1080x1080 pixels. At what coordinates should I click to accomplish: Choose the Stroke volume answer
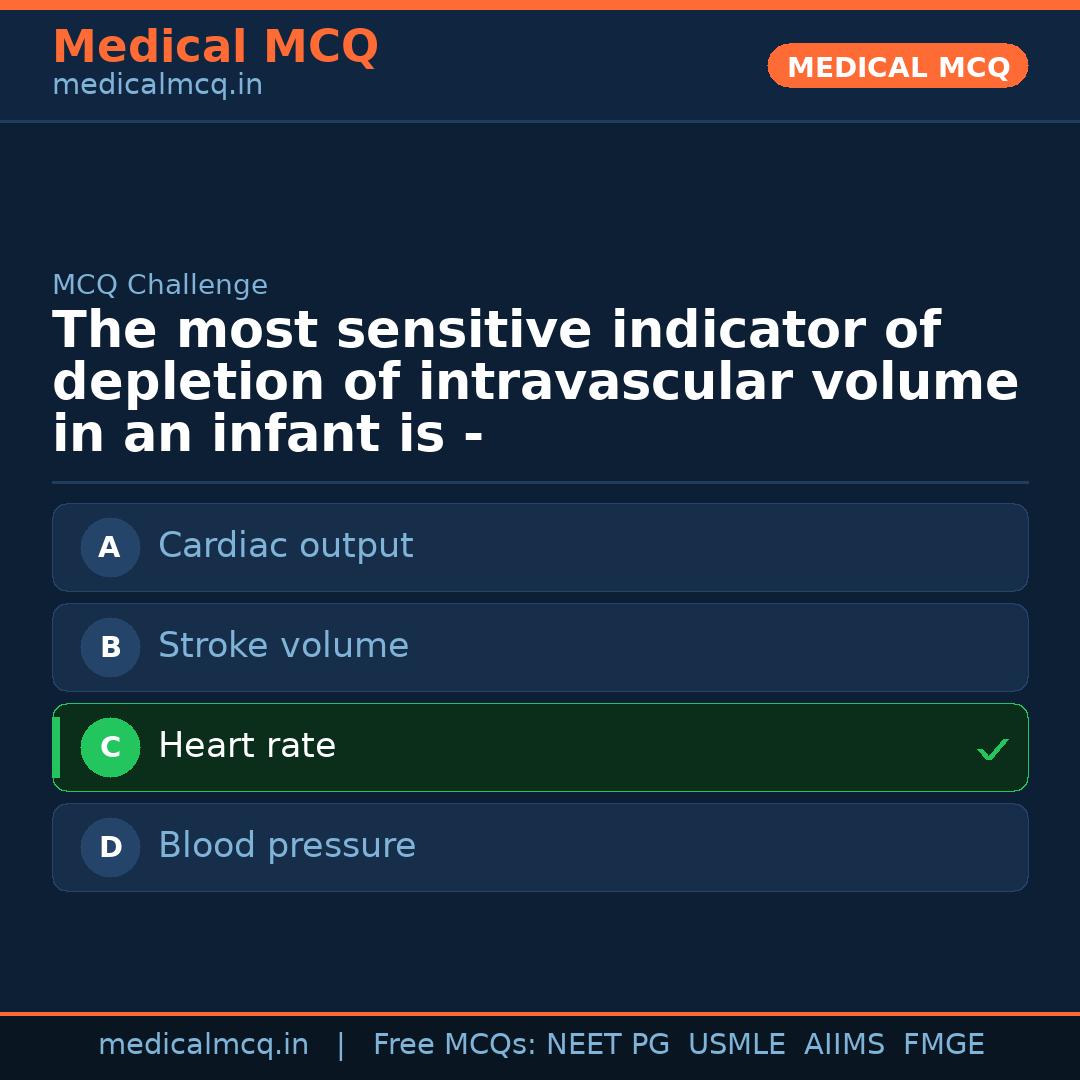click(284, 646)
